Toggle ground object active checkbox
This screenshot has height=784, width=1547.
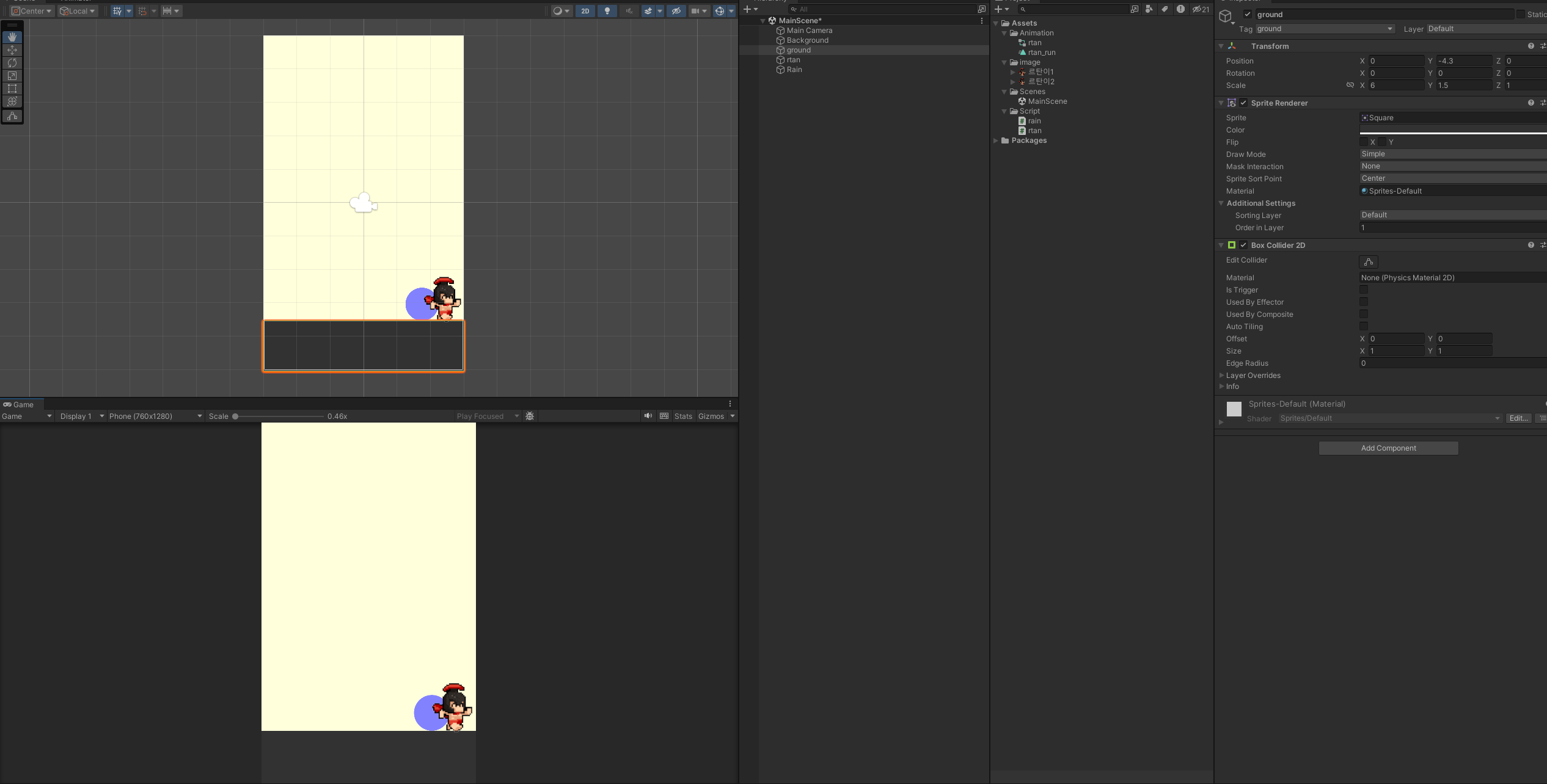click(x=1248, y=15)
